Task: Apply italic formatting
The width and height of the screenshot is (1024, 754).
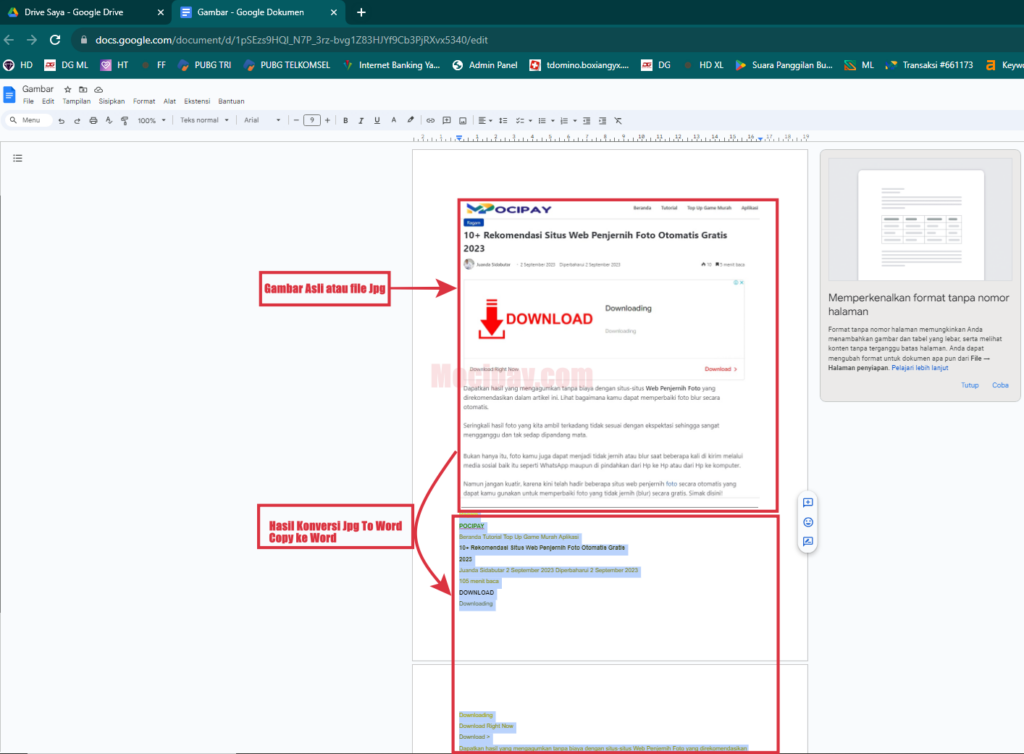Action: point(361,120)
